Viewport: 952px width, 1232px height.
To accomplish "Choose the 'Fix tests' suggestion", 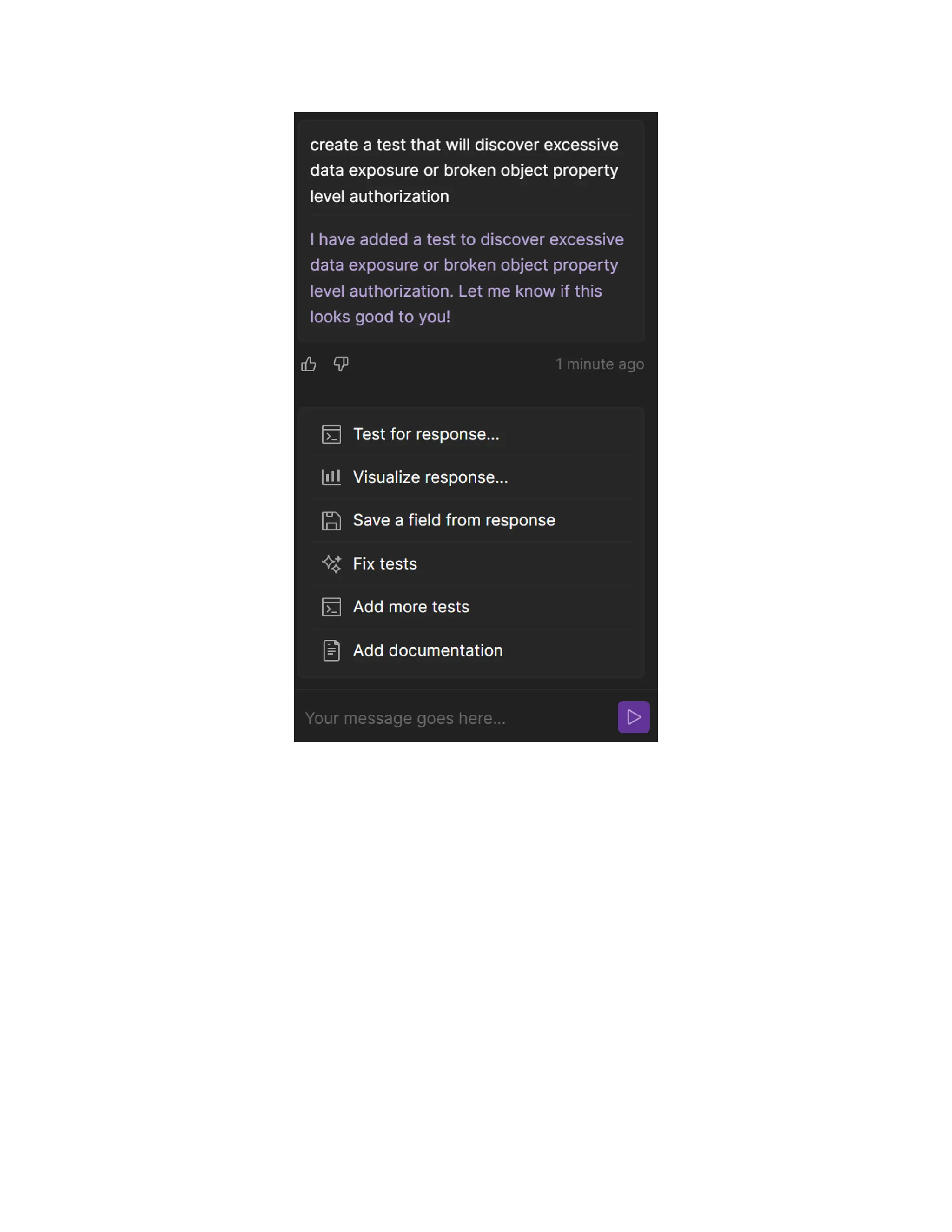I will point(471,563).
